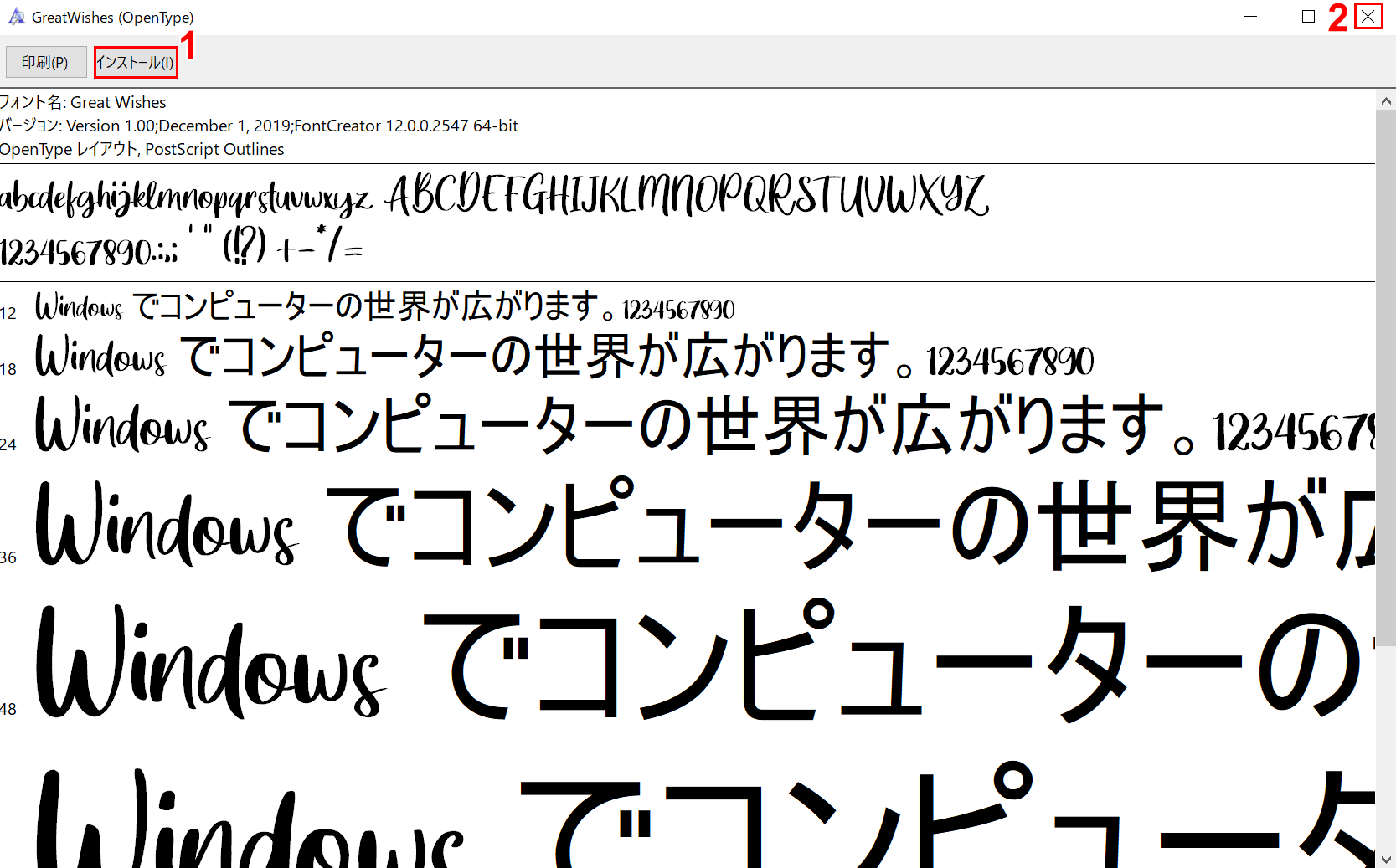This screenshot has width=1396, height=868.
Task: Click the vertical scrollbar down arrow
Action: point(1386,859)
